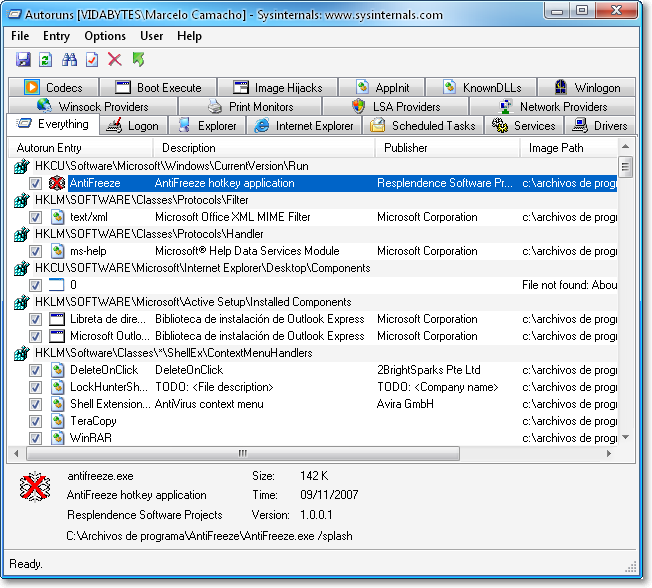Click the Autoruns title bar app icon
This screenshot has height=588, width=652.
pos(15,15)
